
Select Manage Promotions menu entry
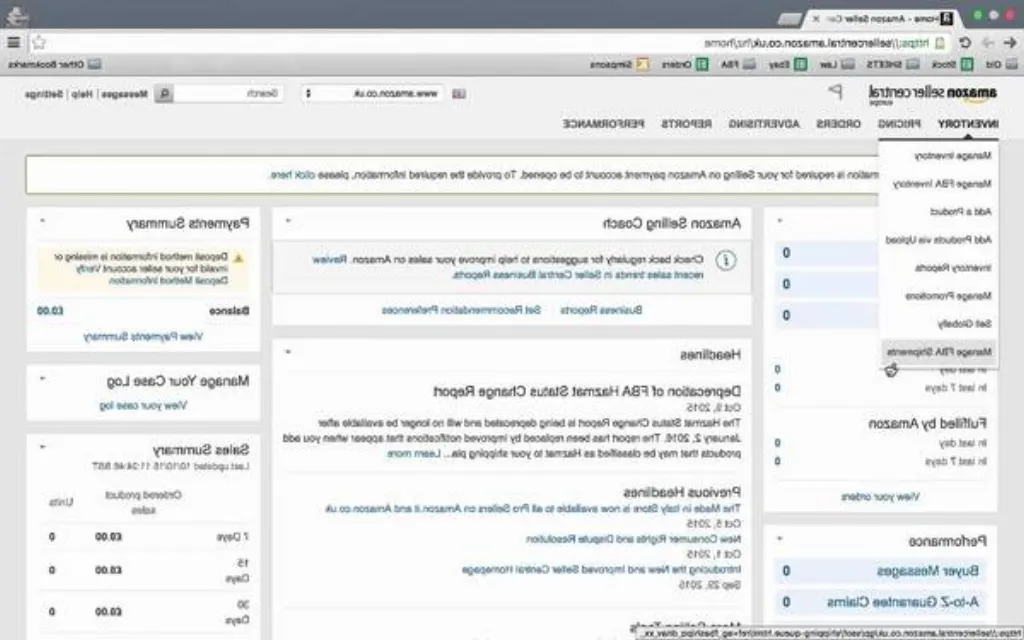coord(948,296)
